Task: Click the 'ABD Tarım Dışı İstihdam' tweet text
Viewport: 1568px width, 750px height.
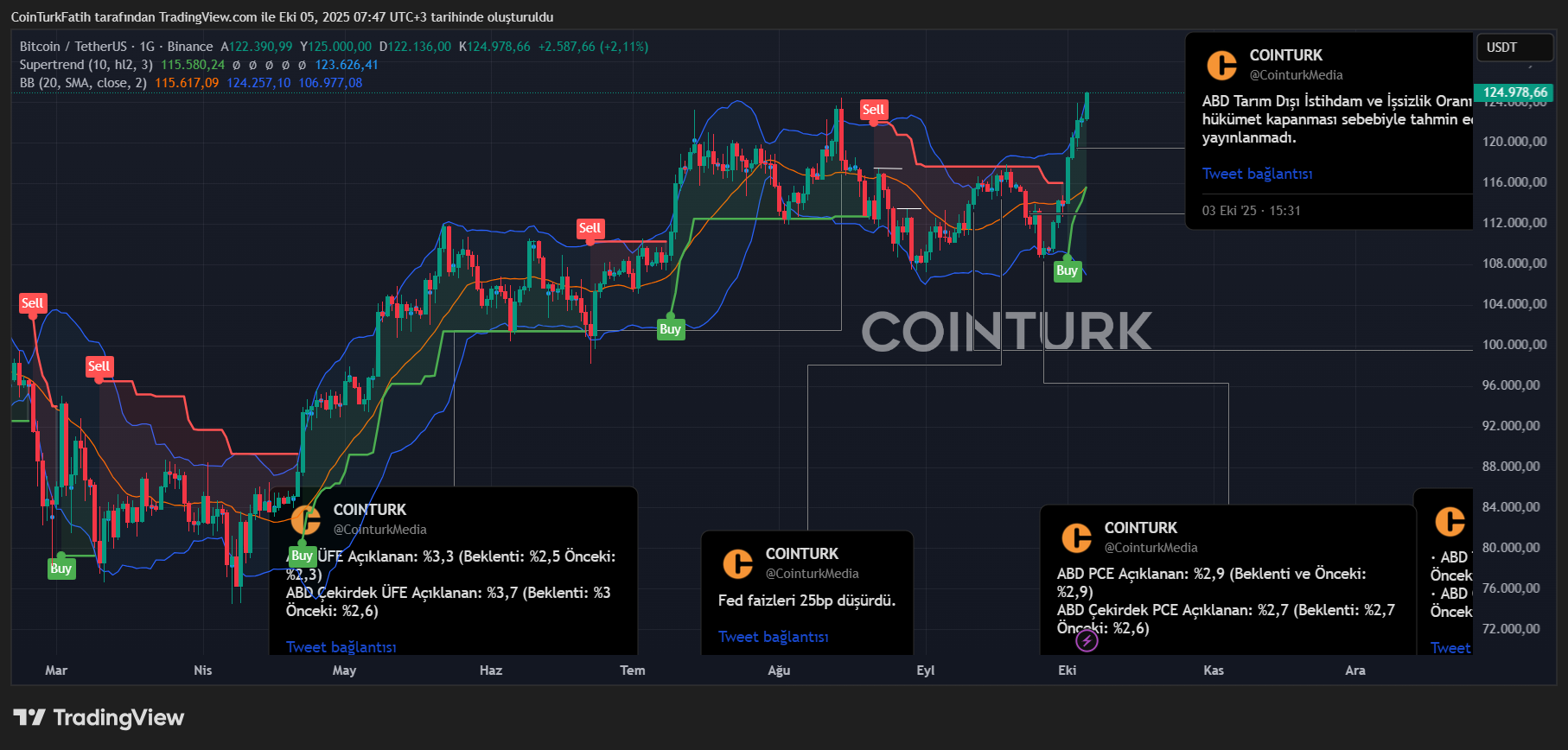Action: pyautogui.click(x=1337, y=119)
